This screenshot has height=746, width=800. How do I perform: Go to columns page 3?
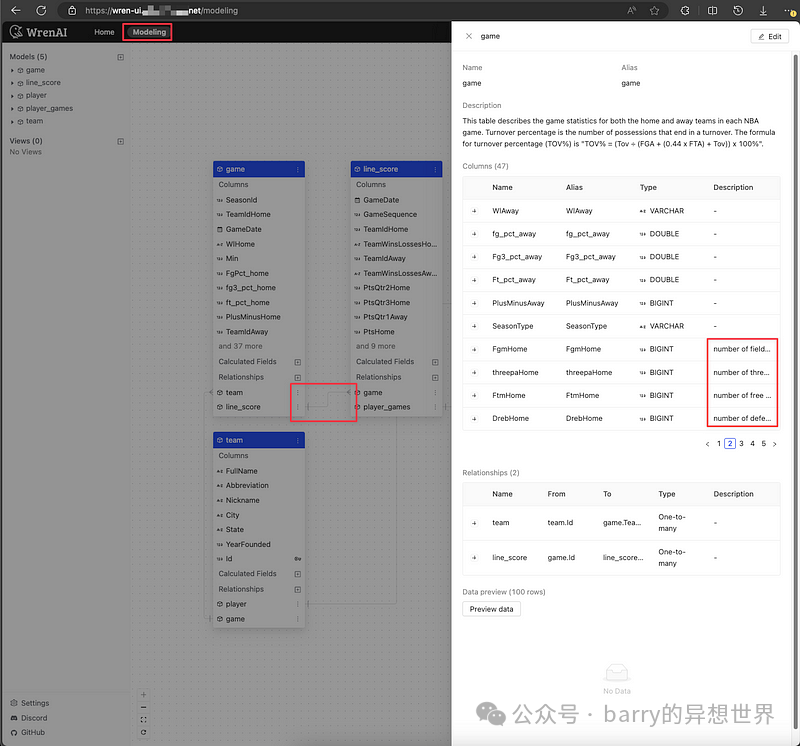tap(741, 443)
